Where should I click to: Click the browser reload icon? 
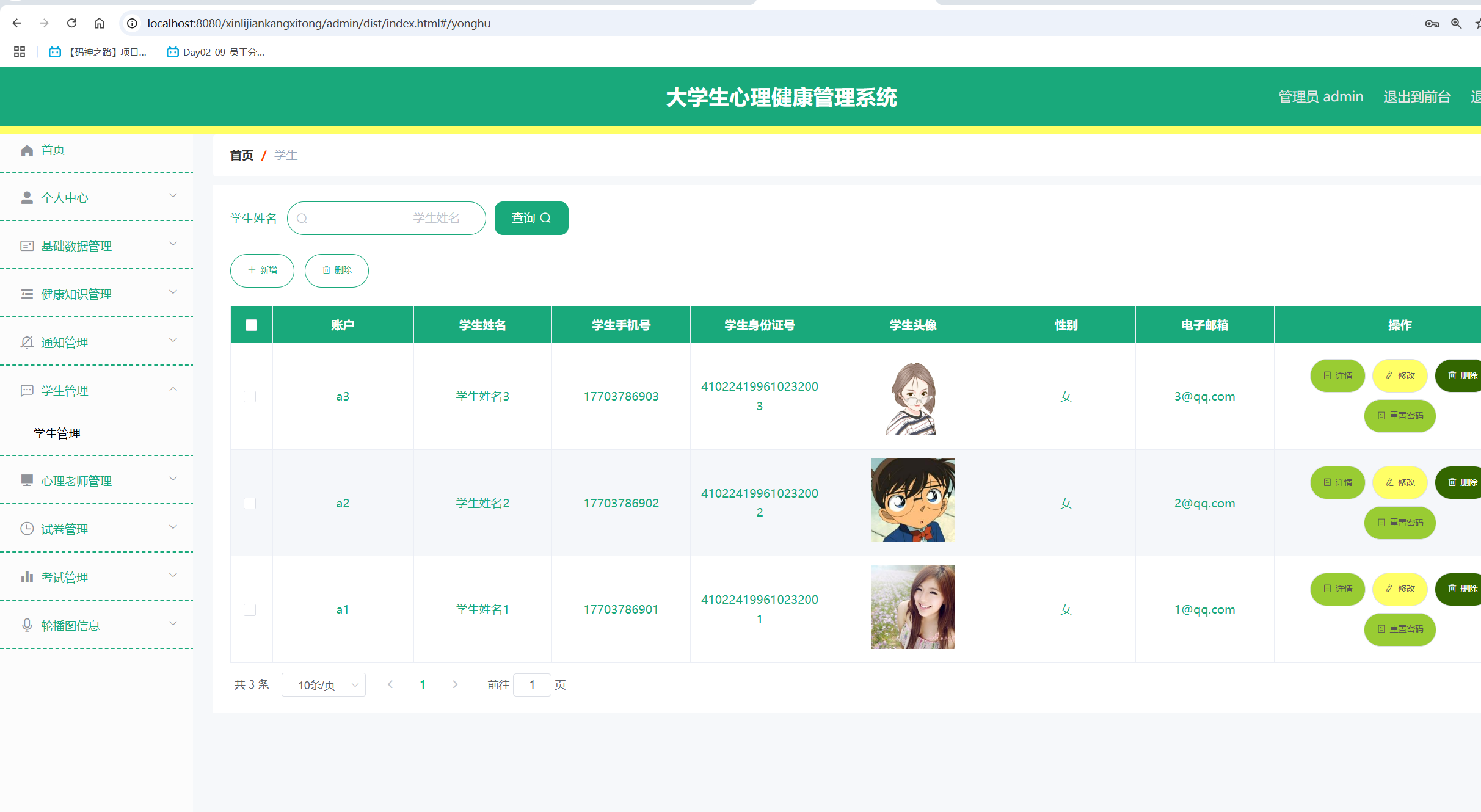71,23
